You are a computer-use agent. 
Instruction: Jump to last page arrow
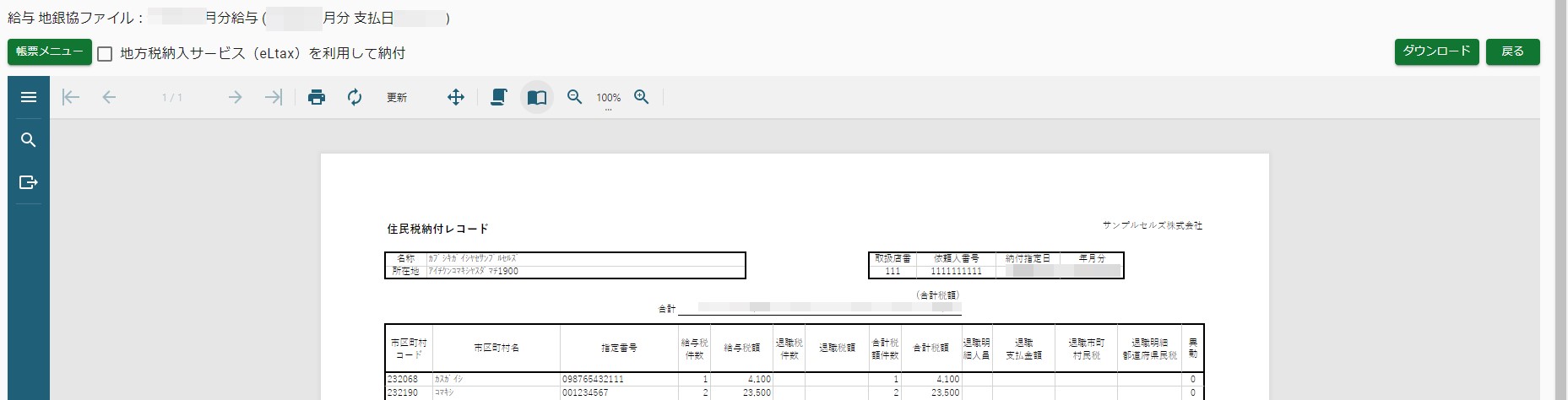273,97
